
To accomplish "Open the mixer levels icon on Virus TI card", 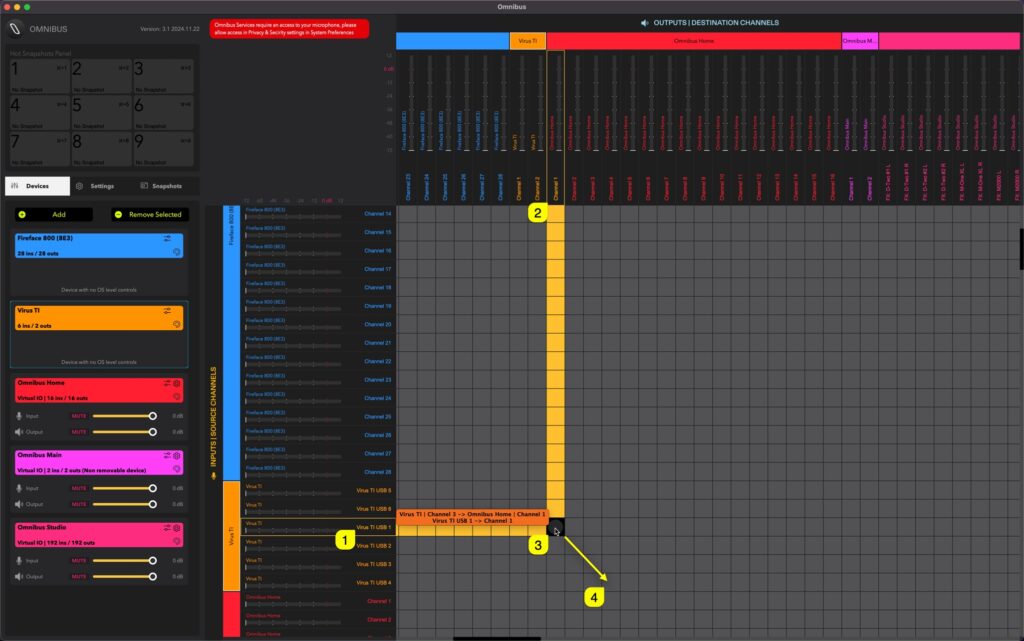I will tap(167, 311).
